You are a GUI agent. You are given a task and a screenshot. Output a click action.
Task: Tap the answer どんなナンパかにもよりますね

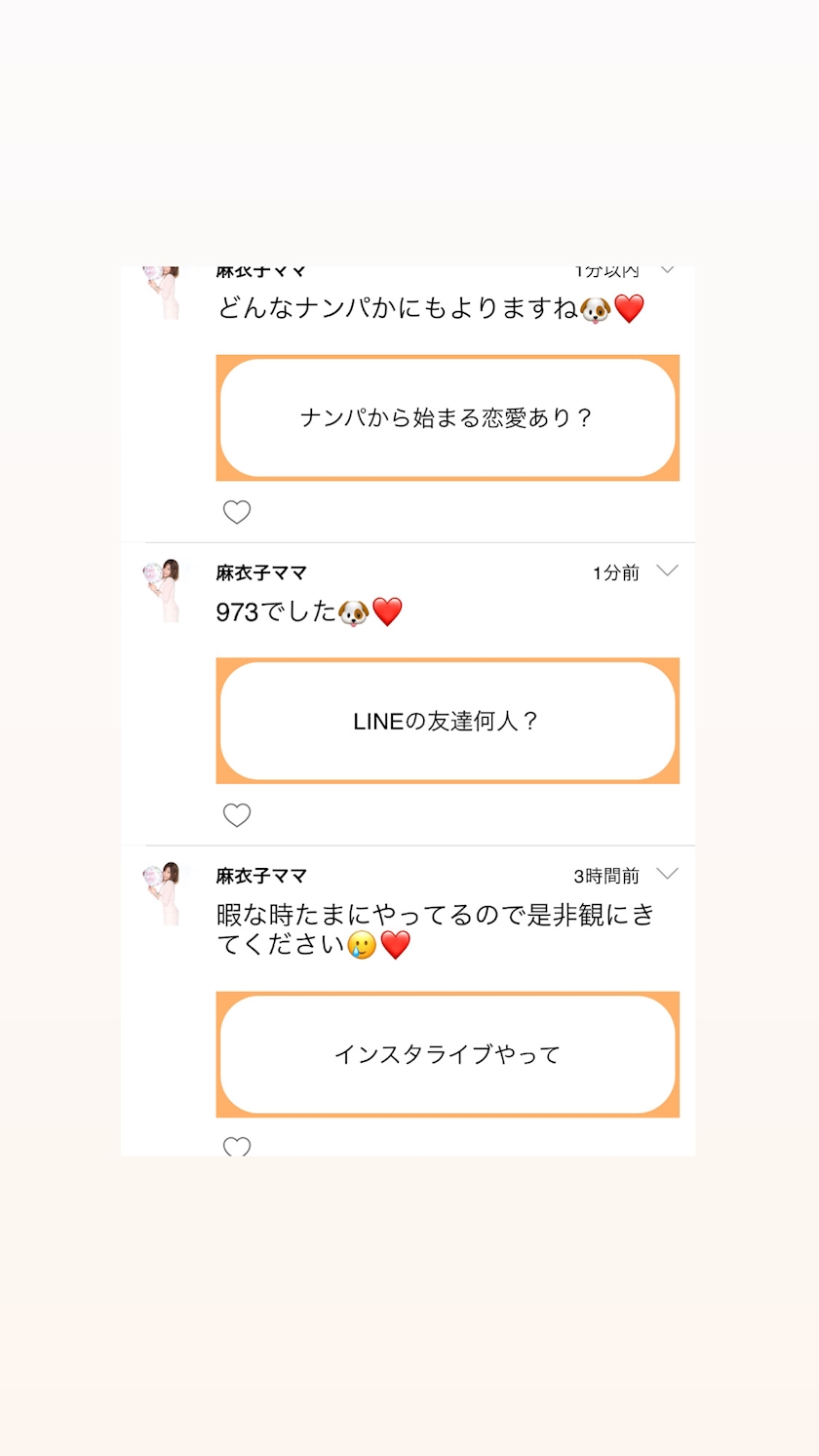[397, 309]
